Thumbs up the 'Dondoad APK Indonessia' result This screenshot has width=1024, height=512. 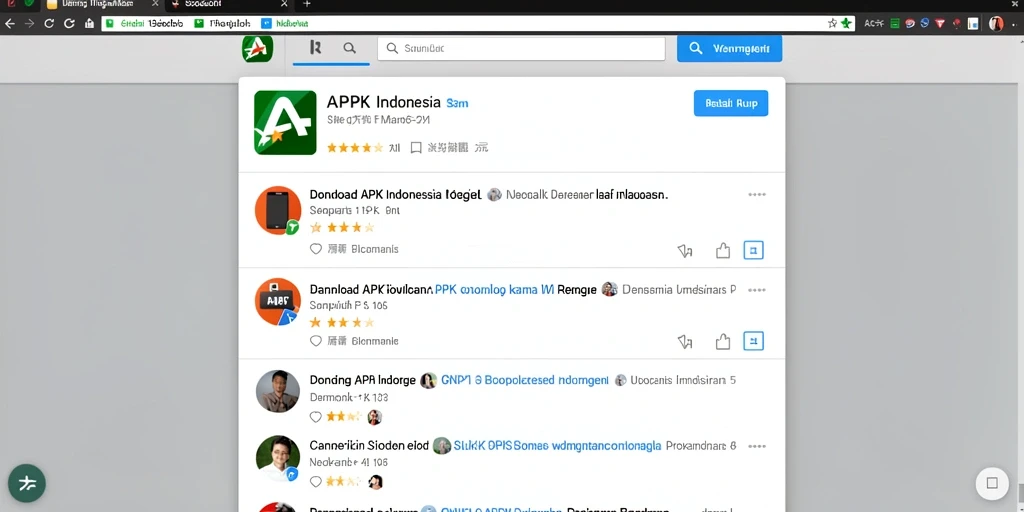722,250
